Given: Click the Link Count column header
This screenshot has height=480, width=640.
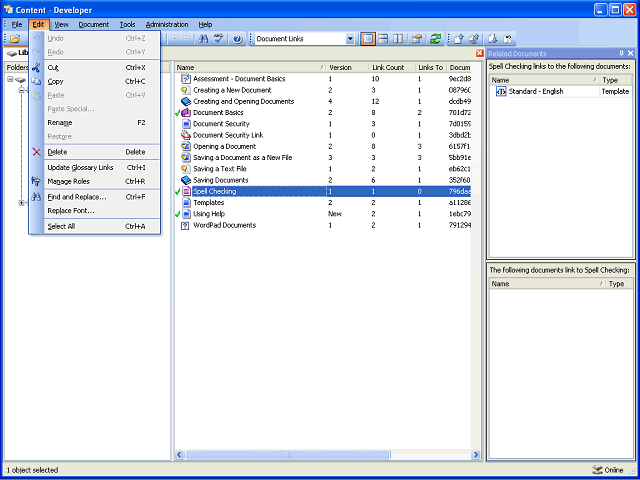Looking at the screenshot, I should [x=393, y=67].
